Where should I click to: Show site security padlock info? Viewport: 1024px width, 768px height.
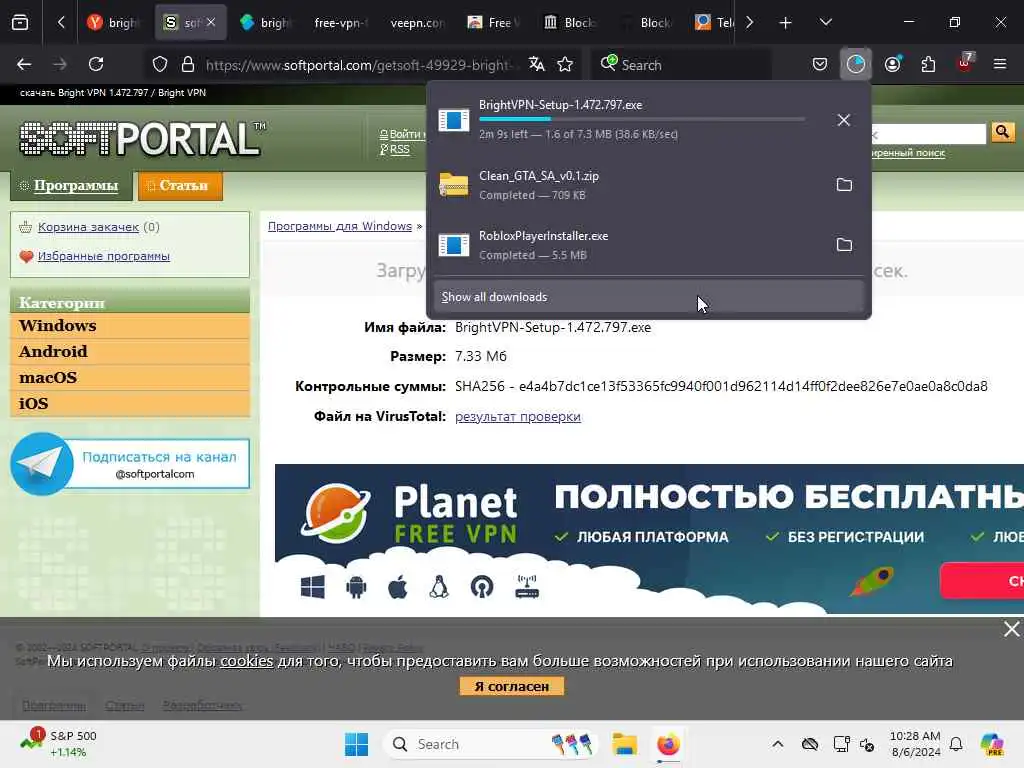[188, 64]
